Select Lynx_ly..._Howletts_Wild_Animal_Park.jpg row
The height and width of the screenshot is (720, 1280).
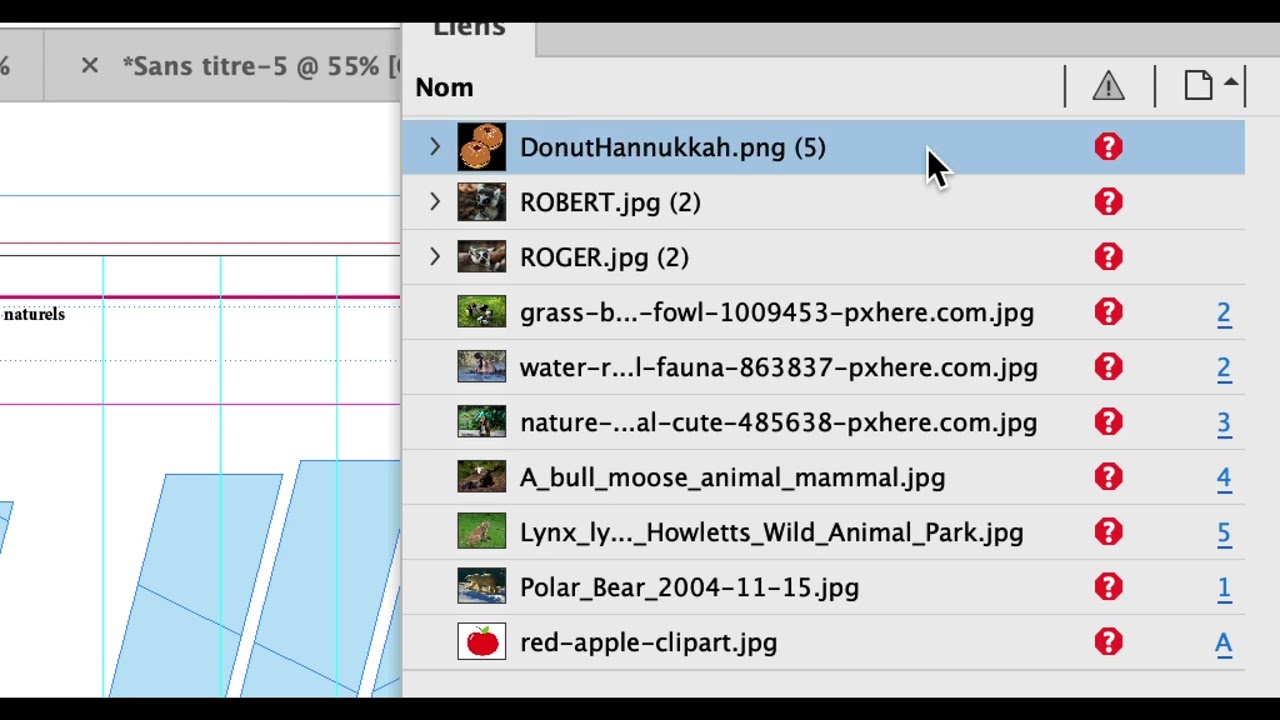click(824, 532)
